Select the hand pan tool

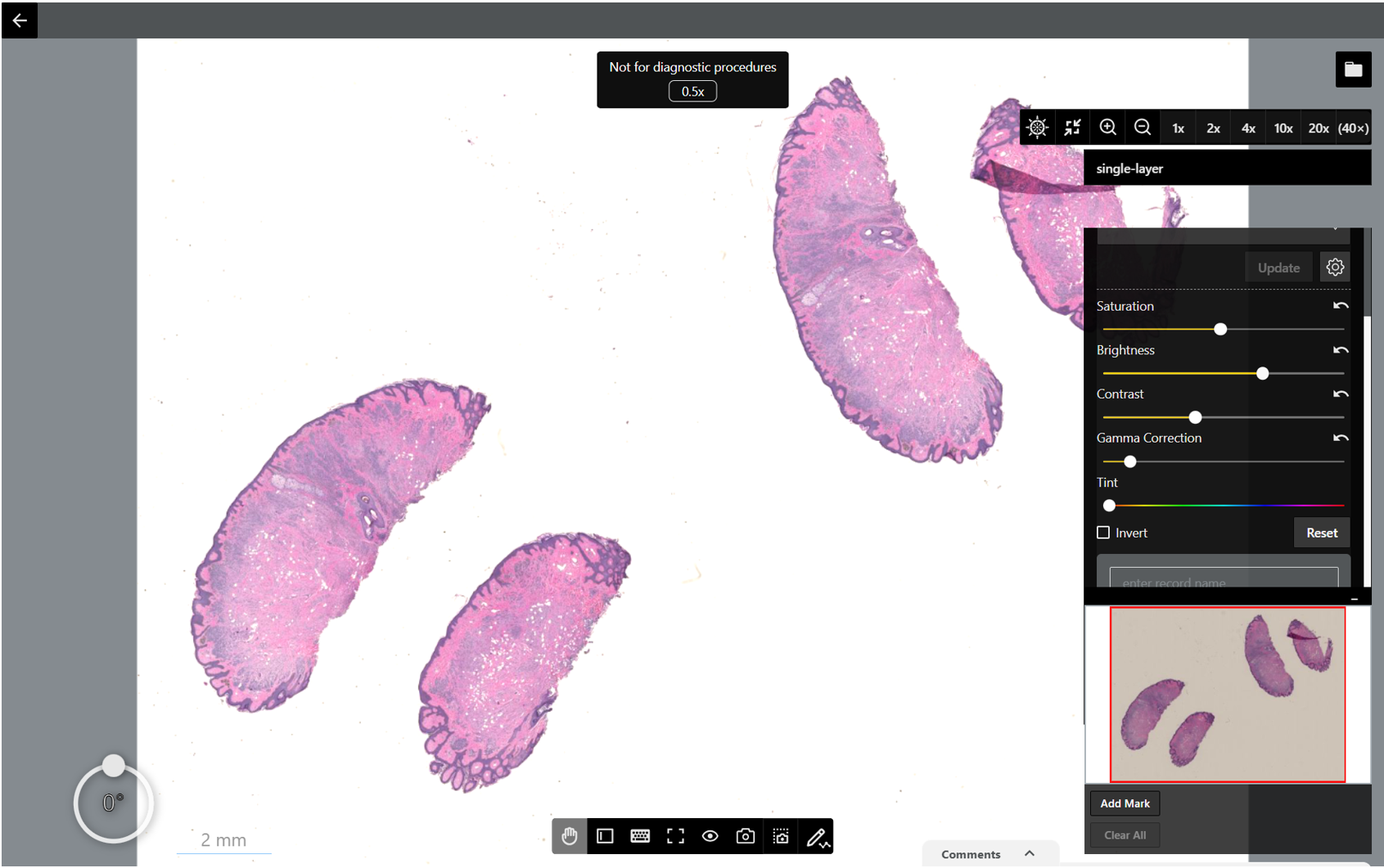(x=570, y=836)
